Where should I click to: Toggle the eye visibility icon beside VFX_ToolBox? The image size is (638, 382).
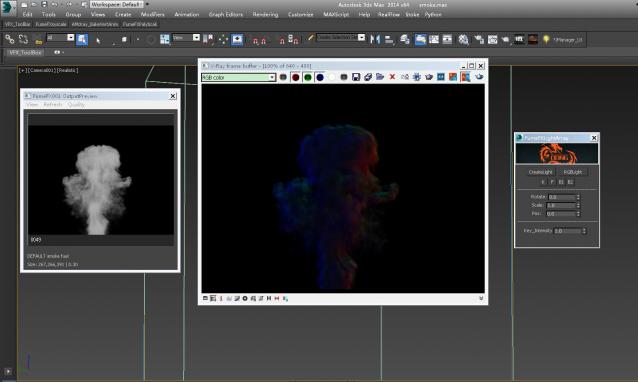(57, 52)
